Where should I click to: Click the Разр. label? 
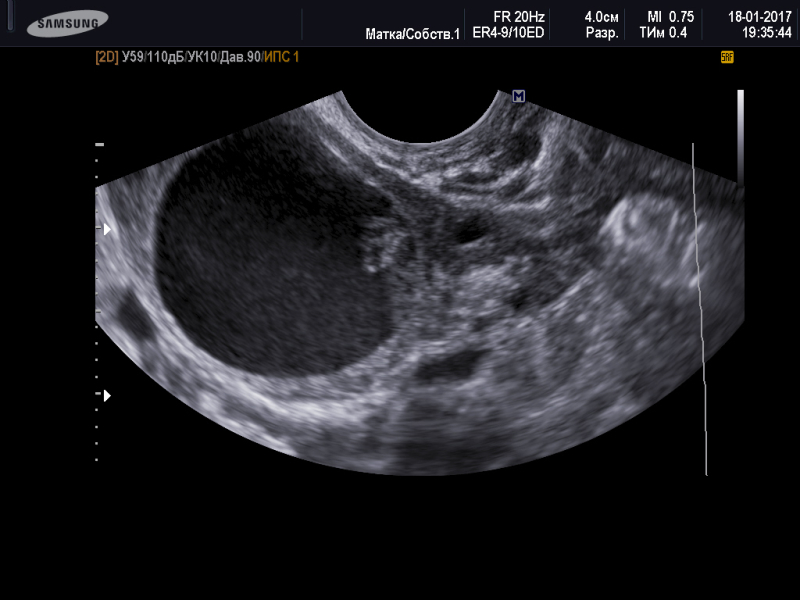[602, 33]
